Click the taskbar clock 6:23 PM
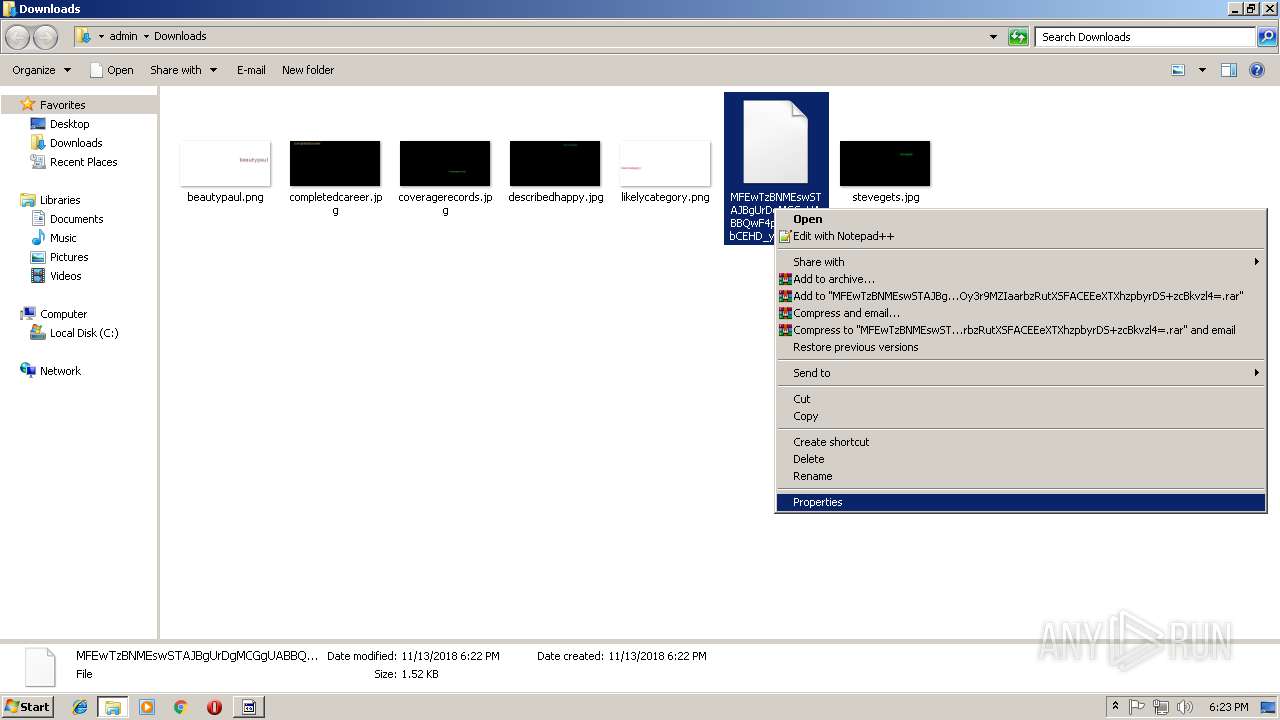 click(x=1228, y=707)
